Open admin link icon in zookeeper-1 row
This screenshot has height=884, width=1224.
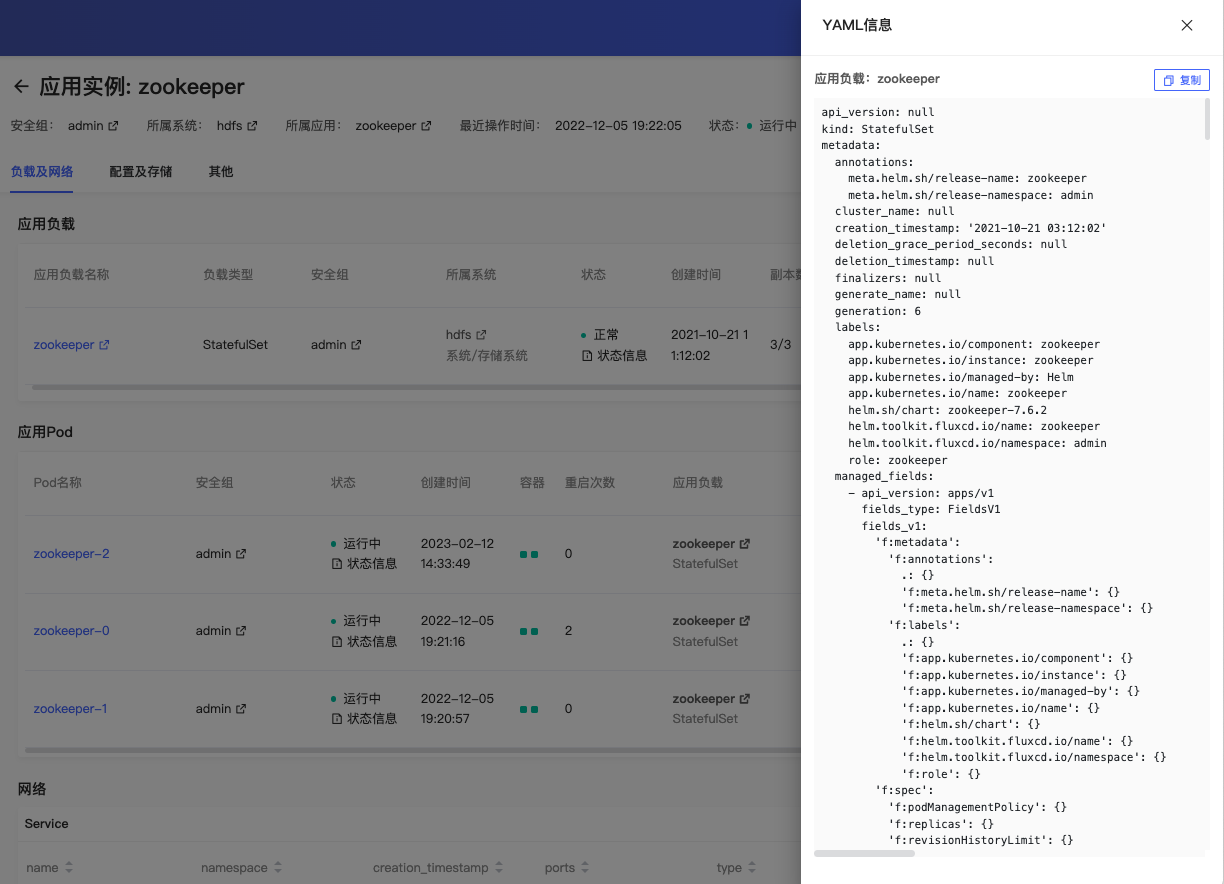241,709
